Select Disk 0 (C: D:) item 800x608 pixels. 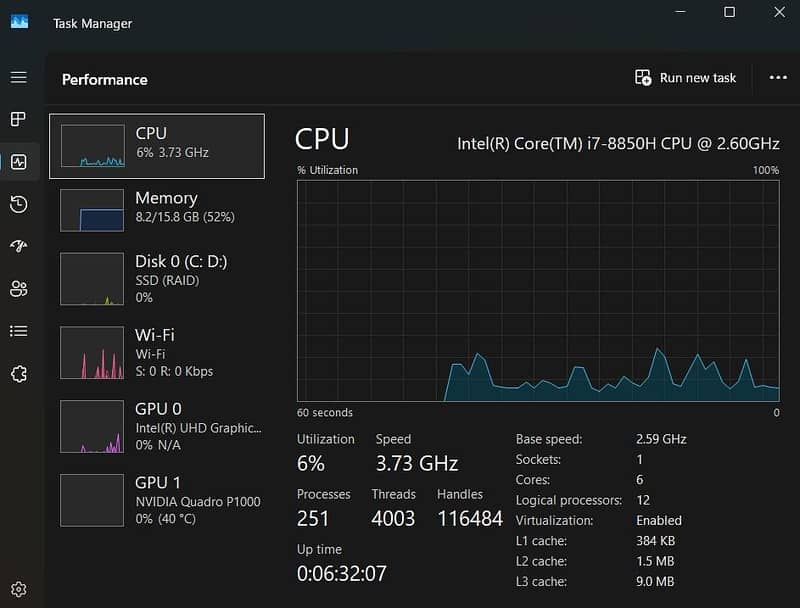tap(157, 278)
